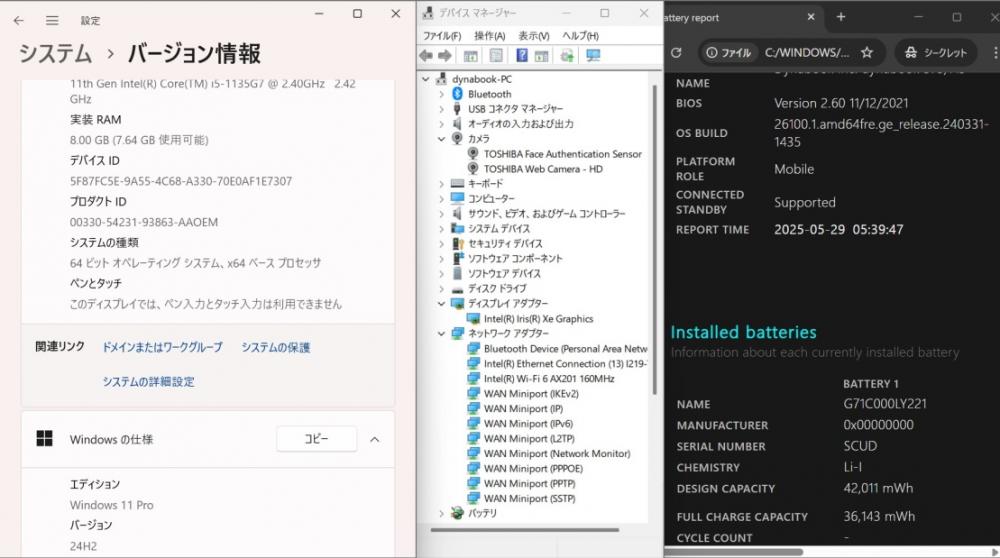Image resolution: width=1000 pixels, height=558 pixels.
Task: Click the Device Manager forward arrow
Action: tap(445, 55)
